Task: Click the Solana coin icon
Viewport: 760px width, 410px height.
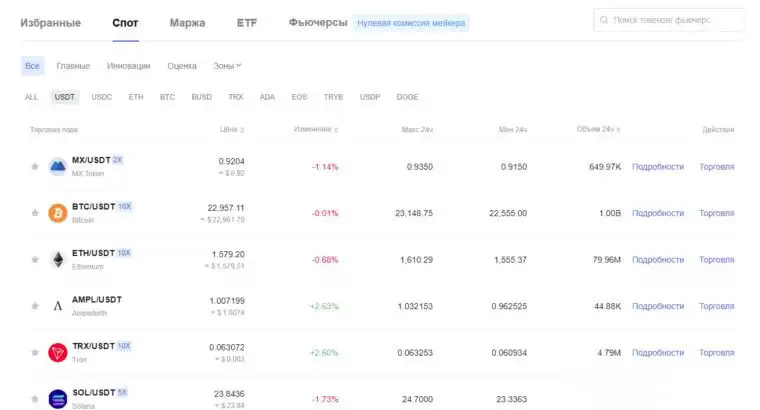Action: (57, 398)
